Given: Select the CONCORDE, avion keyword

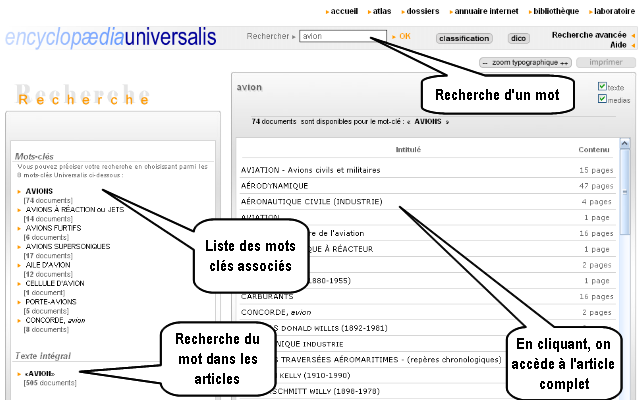Looking at the screenshot, I should pyautogui.click(x=55, y=320).
